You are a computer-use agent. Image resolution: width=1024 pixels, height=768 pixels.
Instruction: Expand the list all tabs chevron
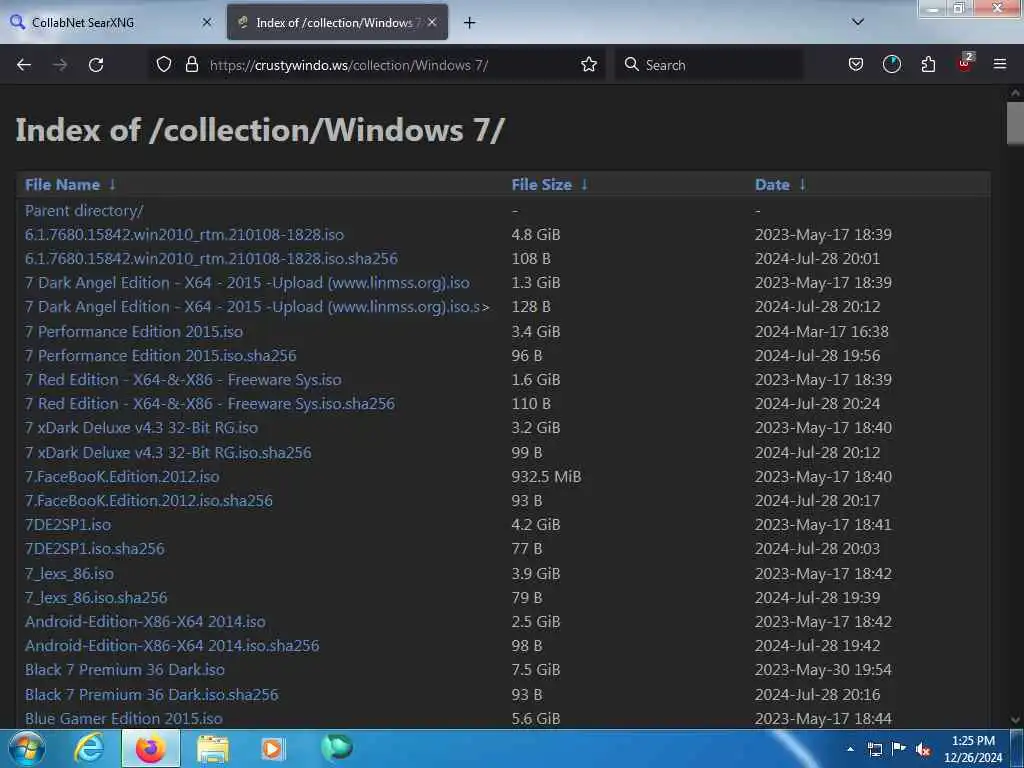858,22
